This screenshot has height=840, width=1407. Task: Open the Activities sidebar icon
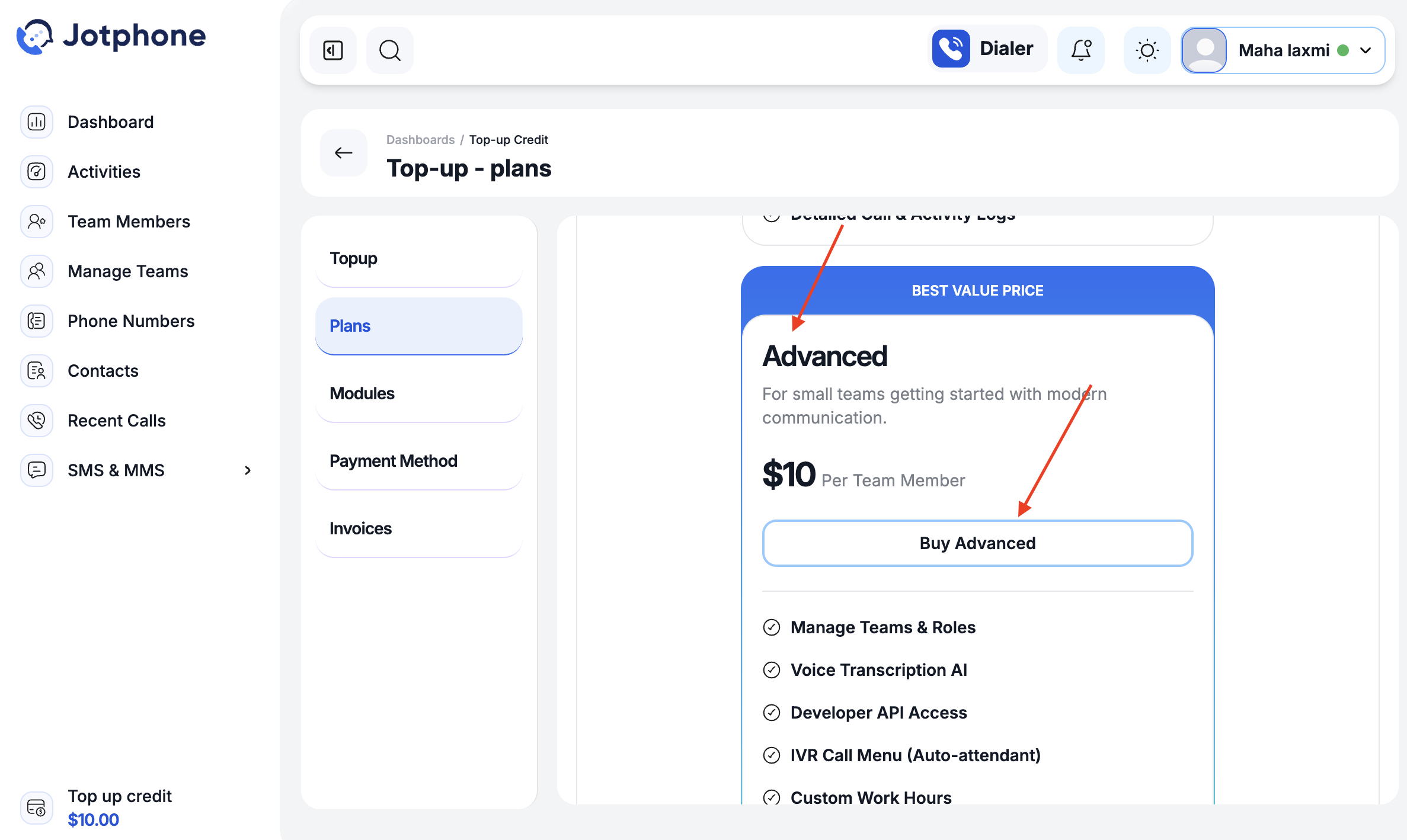click(x=37, y=172)
